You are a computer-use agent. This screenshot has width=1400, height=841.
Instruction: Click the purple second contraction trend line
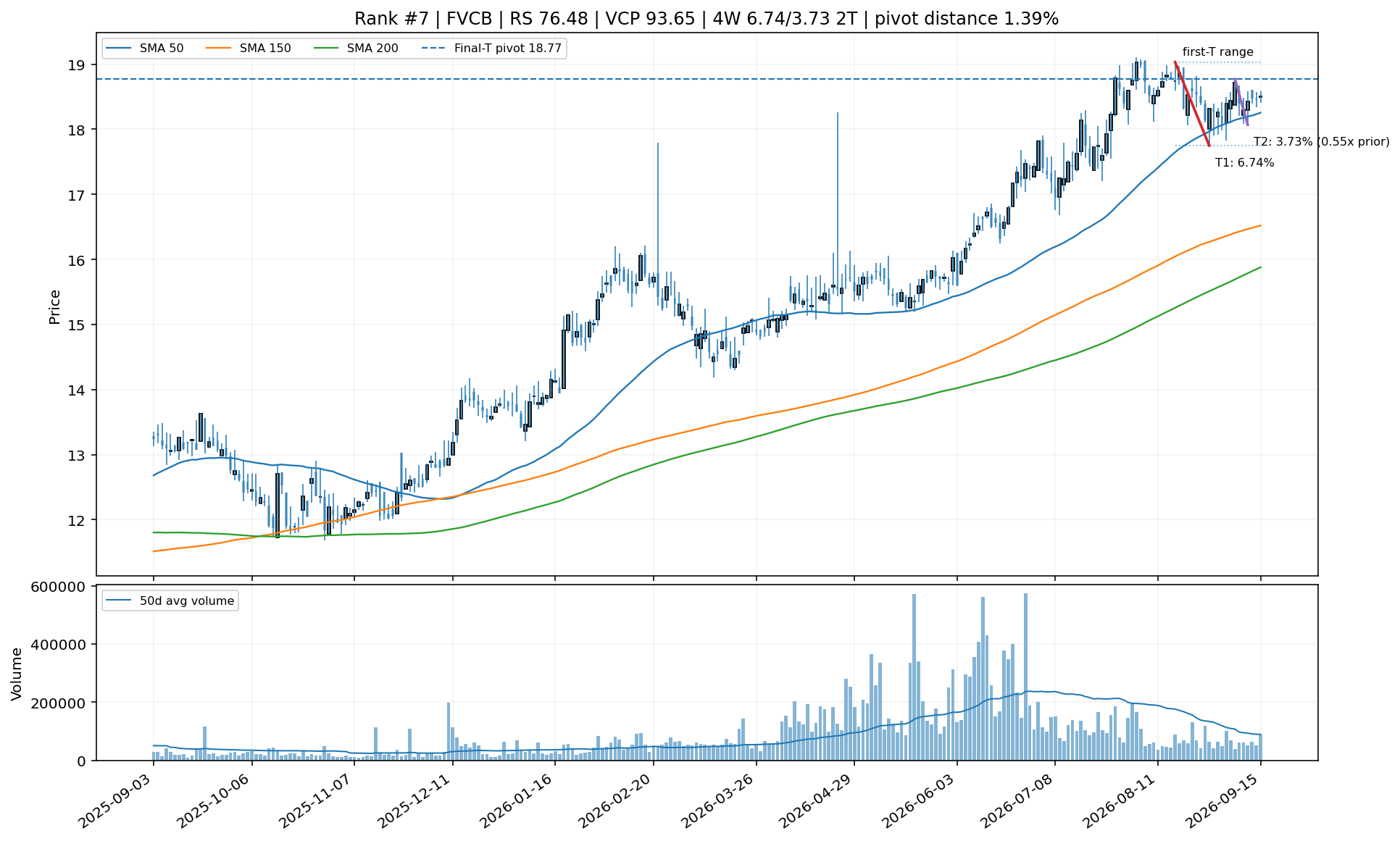pos(1241,102)
